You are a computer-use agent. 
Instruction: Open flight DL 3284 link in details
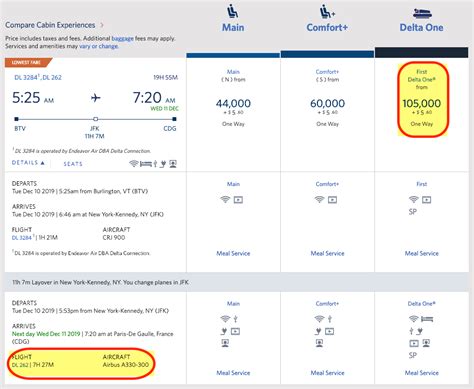(22, 238)
